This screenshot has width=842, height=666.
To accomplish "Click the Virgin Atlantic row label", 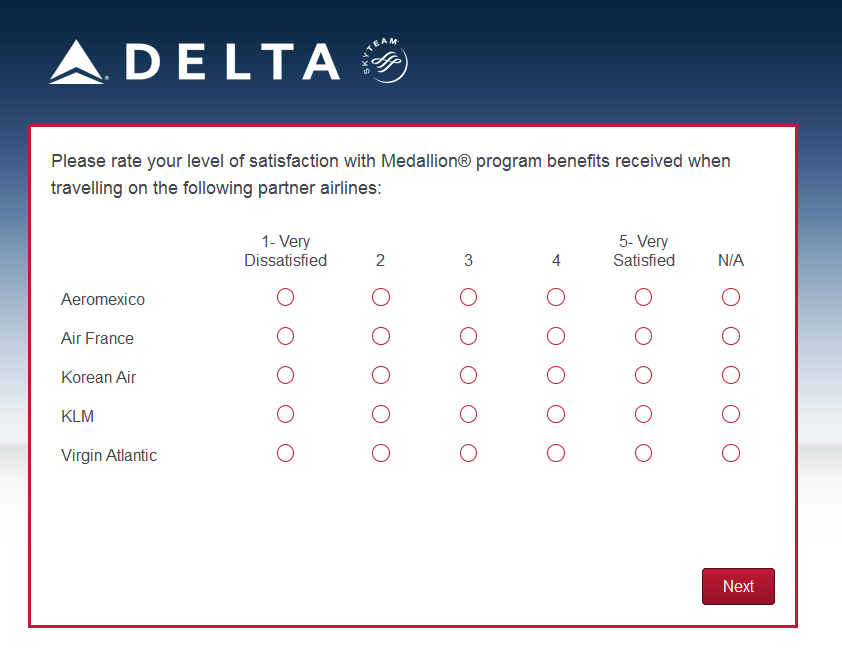I will click(109, 455).
